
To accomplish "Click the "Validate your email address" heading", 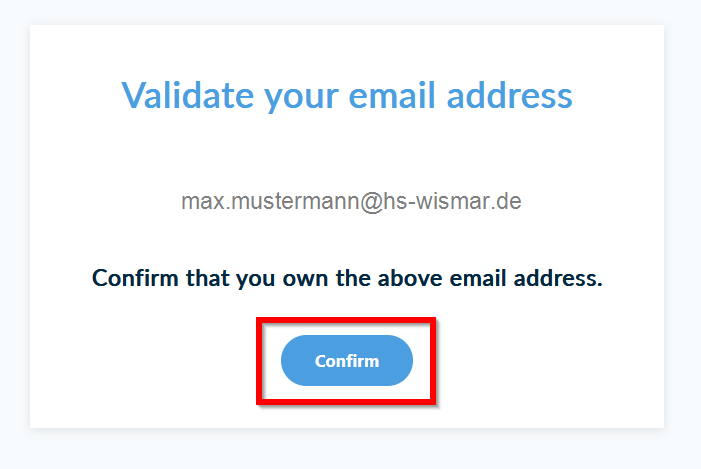I will pyautogui.click(x=347, y=96).
